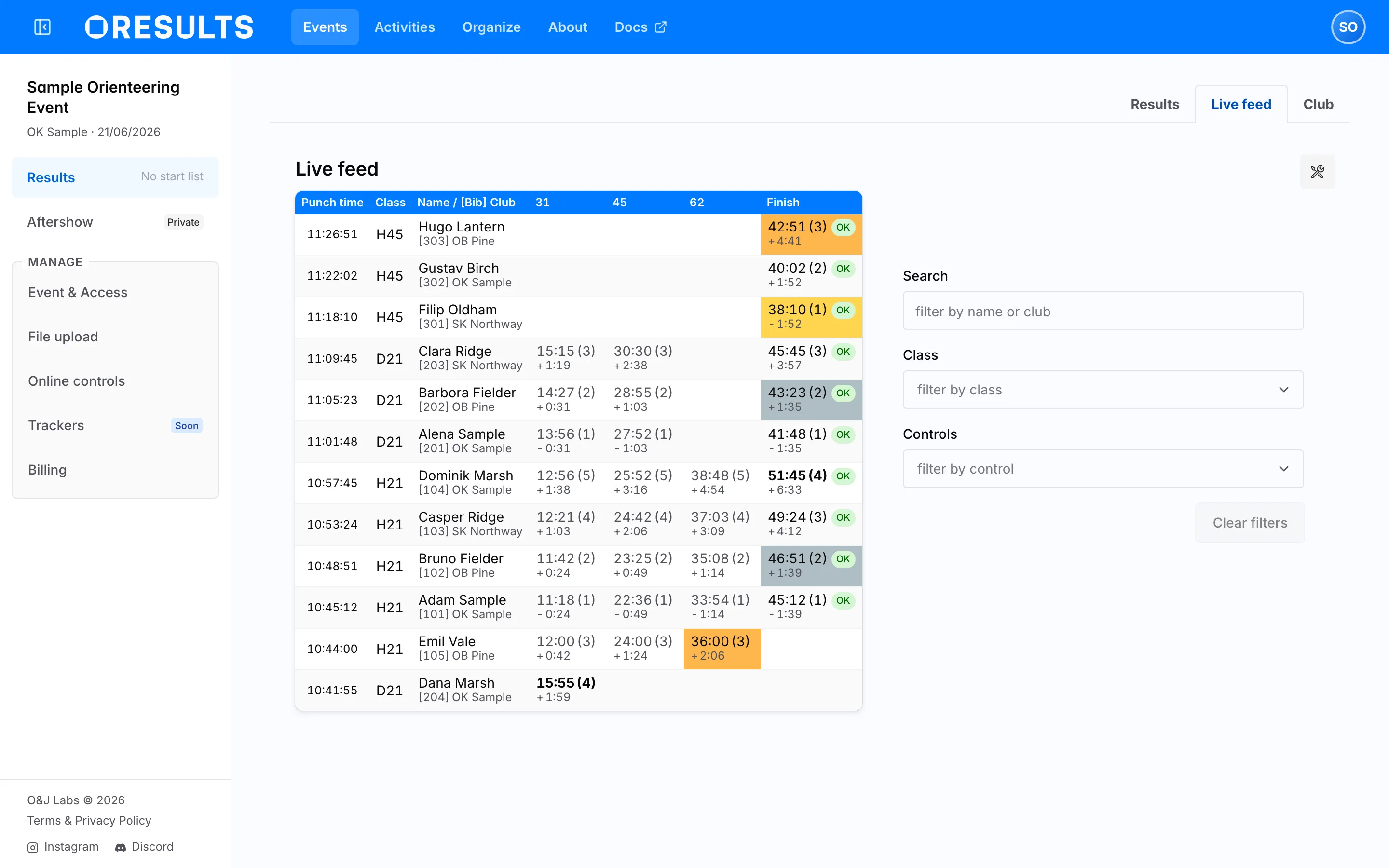Click OK status badge for Hugo Lantern

(x=843, y=227)
